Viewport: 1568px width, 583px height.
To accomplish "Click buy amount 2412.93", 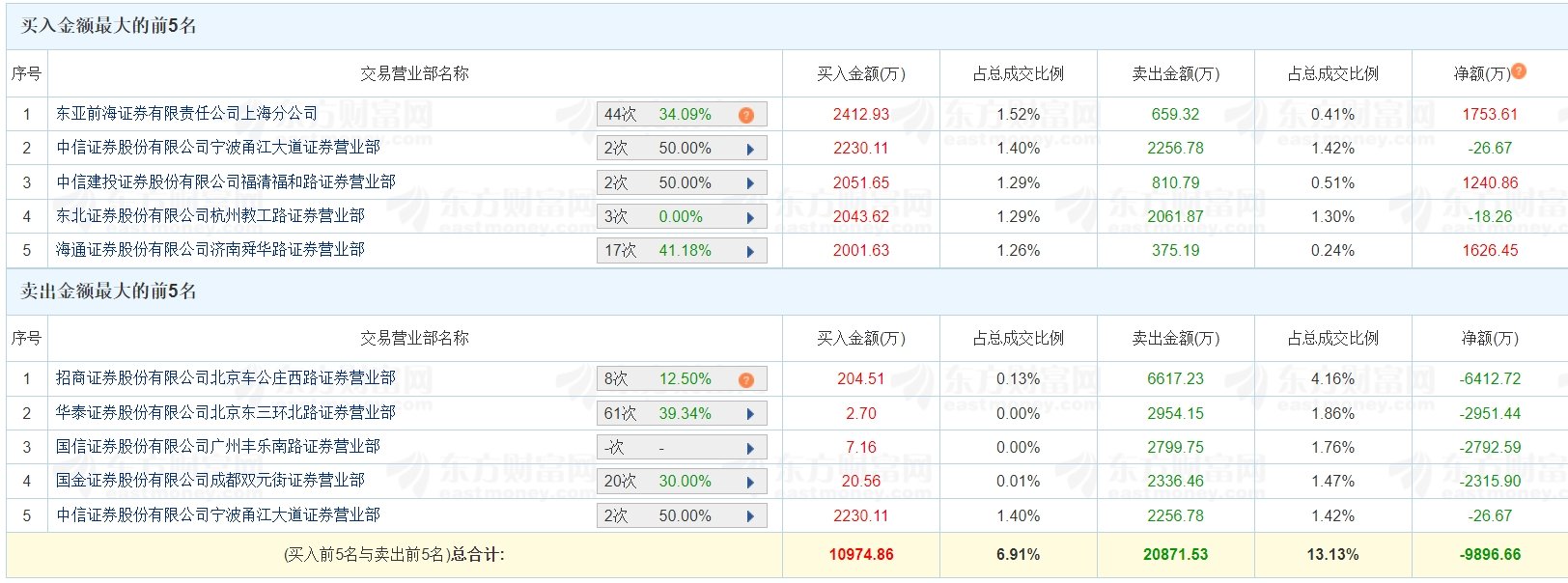I will pyautogui.click(x=861, y=114).
